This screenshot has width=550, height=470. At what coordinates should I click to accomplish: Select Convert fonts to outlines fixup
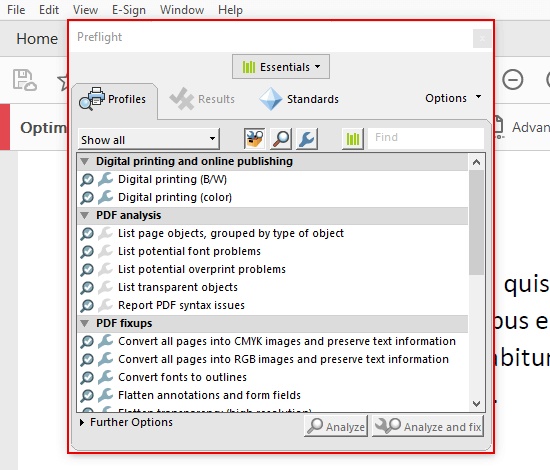[x=272, y=377]
